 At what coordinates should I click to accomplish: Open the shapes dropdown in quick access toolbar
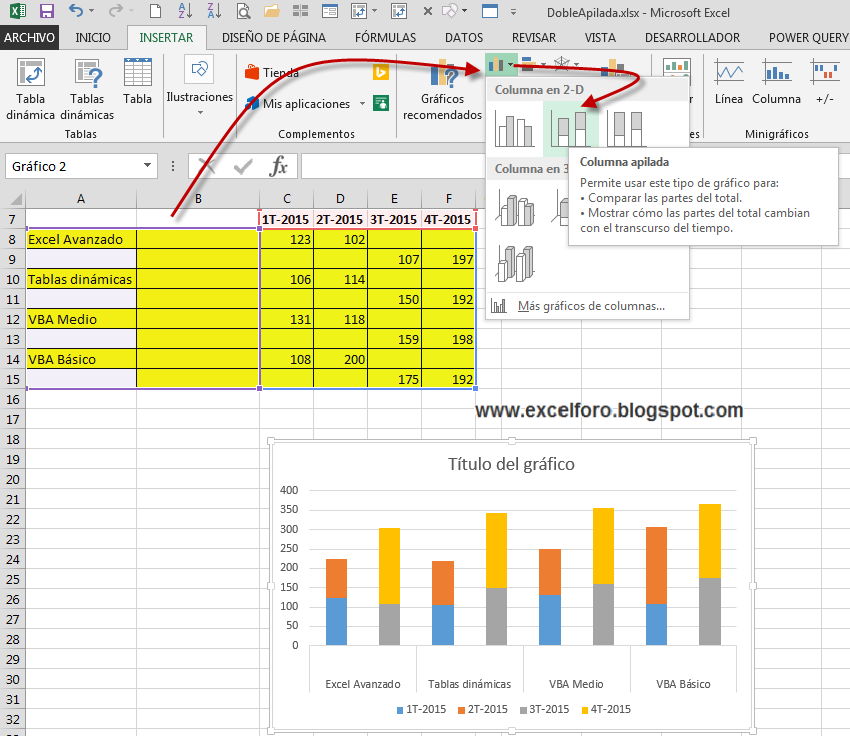pos(465,11)
